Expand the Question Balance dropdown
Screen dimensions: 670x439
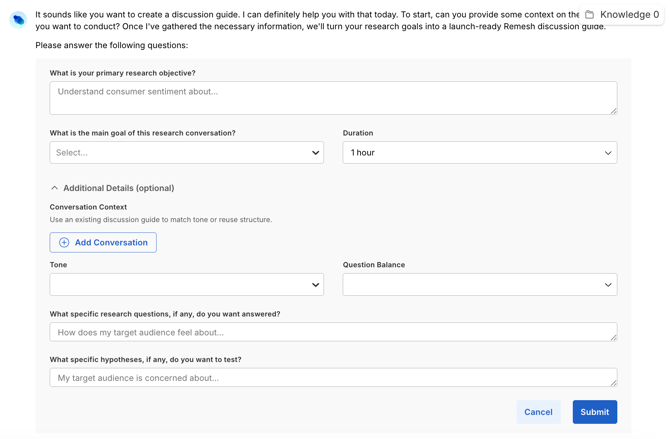479,285
